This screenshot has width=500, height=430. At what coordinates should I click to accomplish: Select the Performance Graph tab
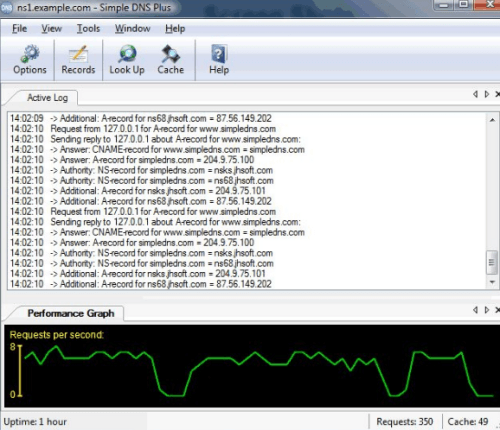71,313
